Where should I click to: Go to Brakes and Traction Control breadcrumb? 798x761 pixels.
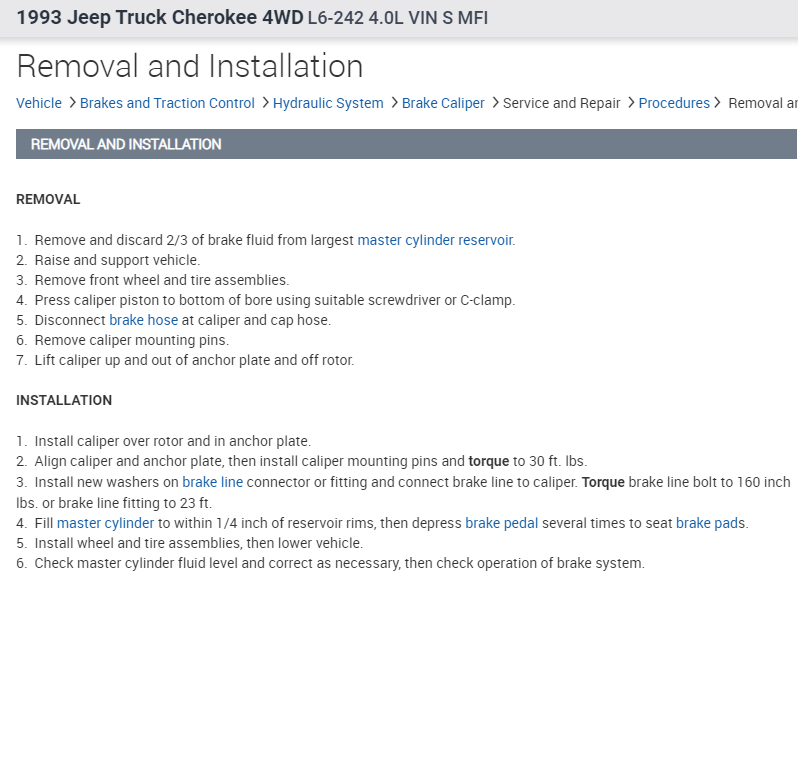click(x=167, y=103)
